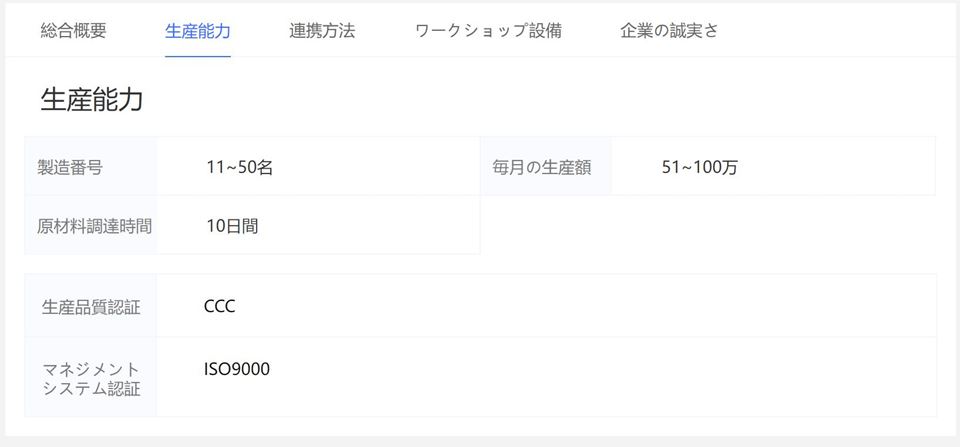Select the 10日間 value
The height and width of the screenshot is (447, 960).
click(x=232, y=226)
